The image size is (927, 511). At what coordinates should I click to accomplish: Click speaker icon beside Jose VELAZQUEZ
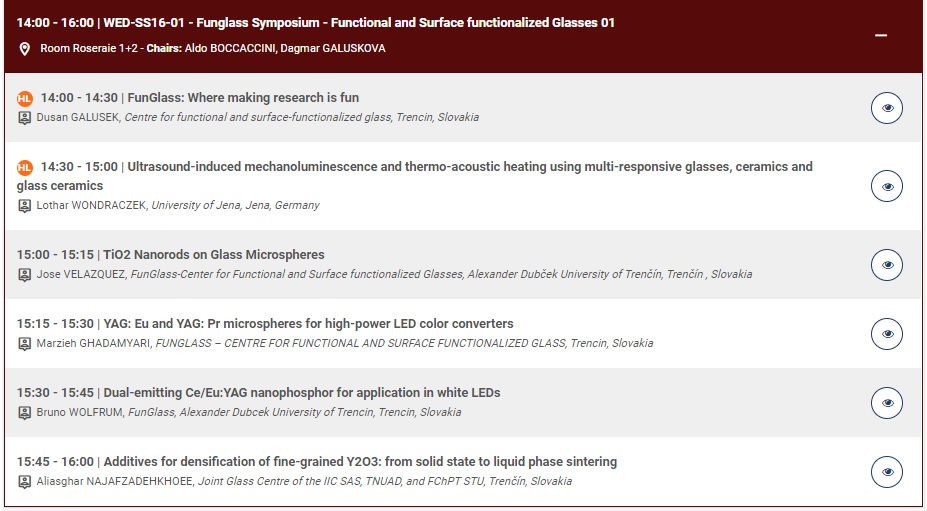tap(24, 274)
